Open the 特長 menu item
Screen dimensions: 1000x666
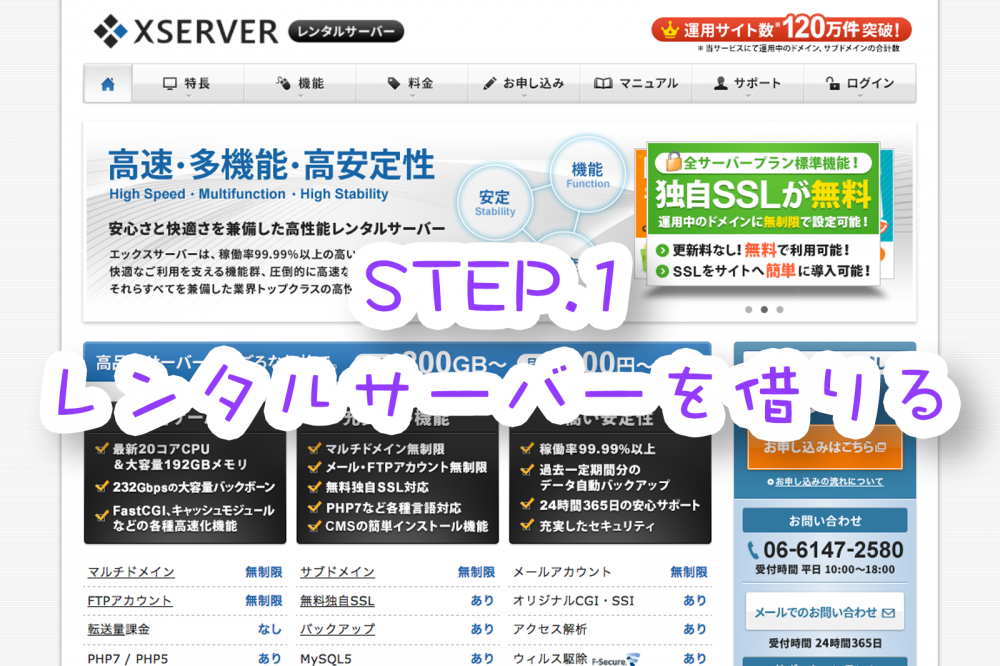click(x=188, y=84)
